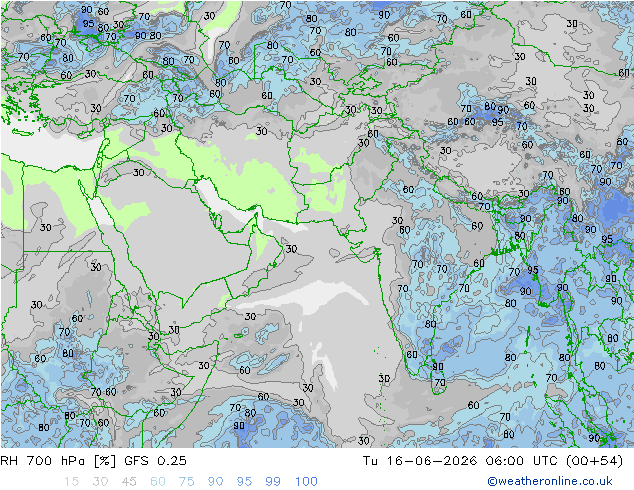Click the 95 label near the Black Sea
Viewport: 634px width, 490px height.
(x=89, y=24)
